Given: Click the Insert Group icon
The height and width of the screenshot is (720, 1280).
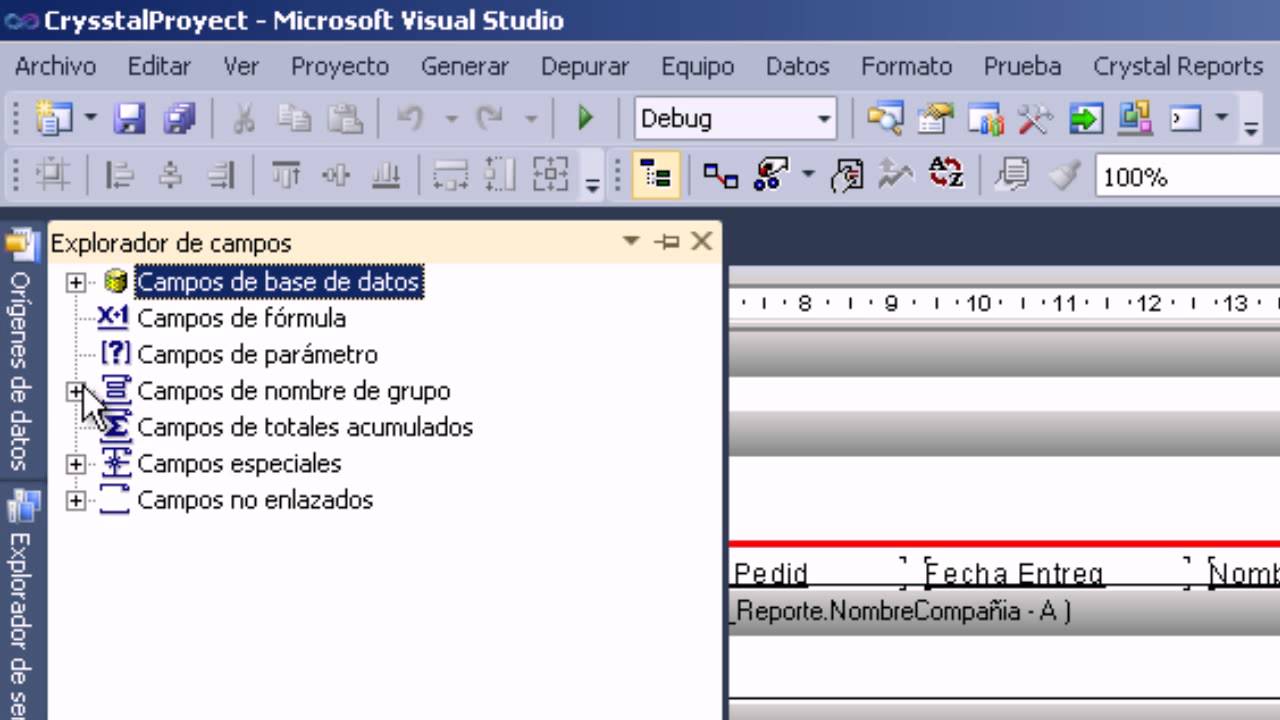Looking at the screenshot, I should click(720, 176).
